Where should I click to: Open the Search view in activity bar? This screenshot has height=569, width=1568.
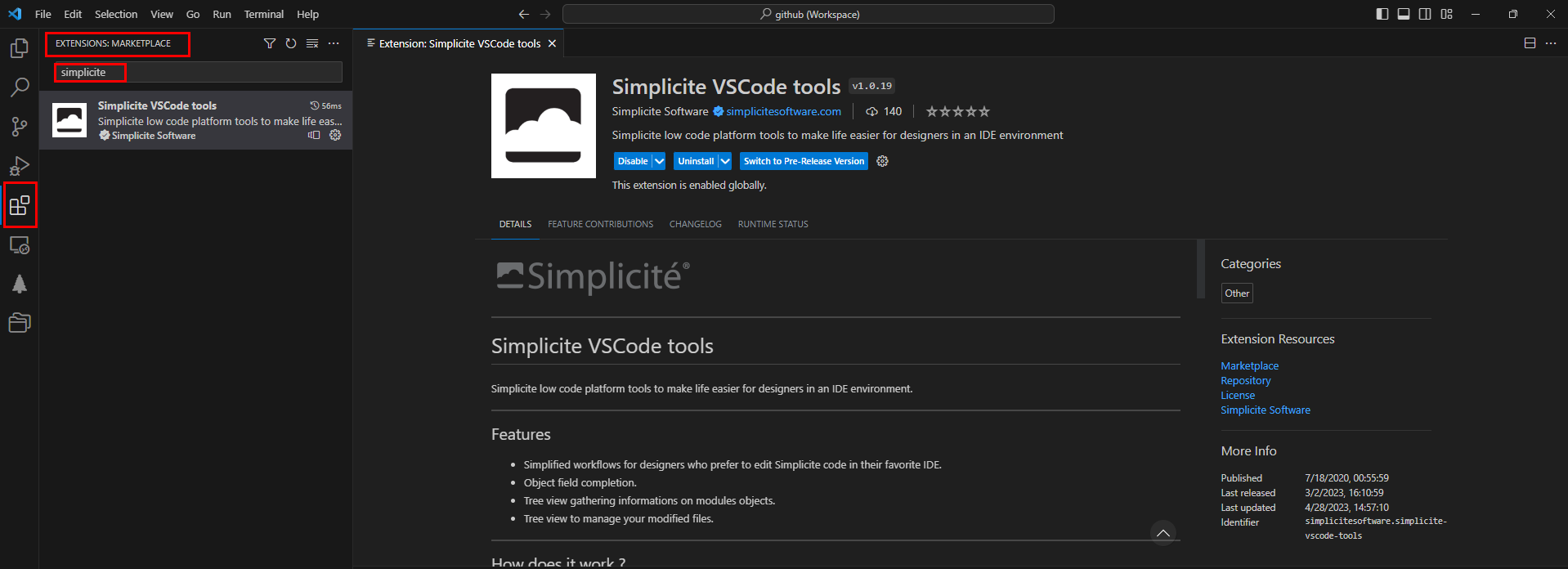click(x=20, y=87)
